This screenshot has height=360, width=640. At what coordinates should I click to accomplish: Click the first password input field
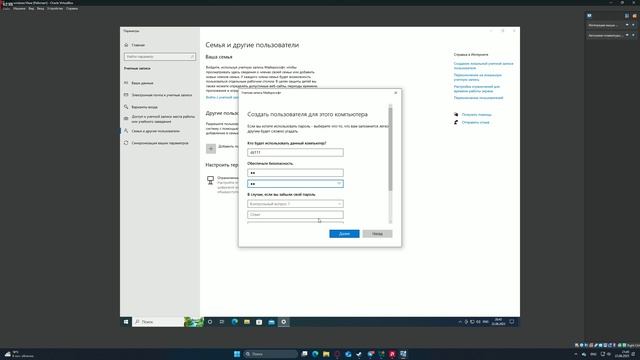tap(295, 173)
